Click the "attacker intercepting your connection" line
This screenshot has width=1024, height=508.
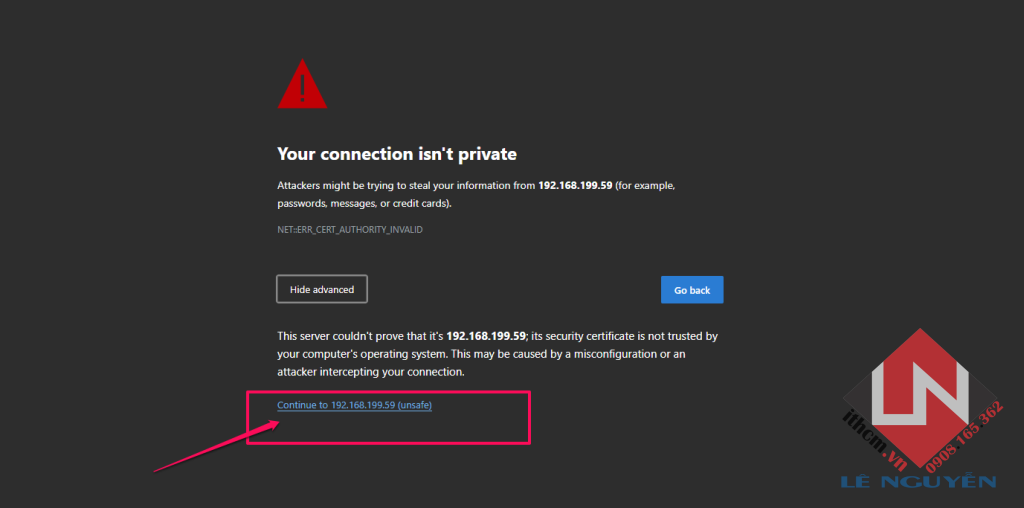(370, 372)
